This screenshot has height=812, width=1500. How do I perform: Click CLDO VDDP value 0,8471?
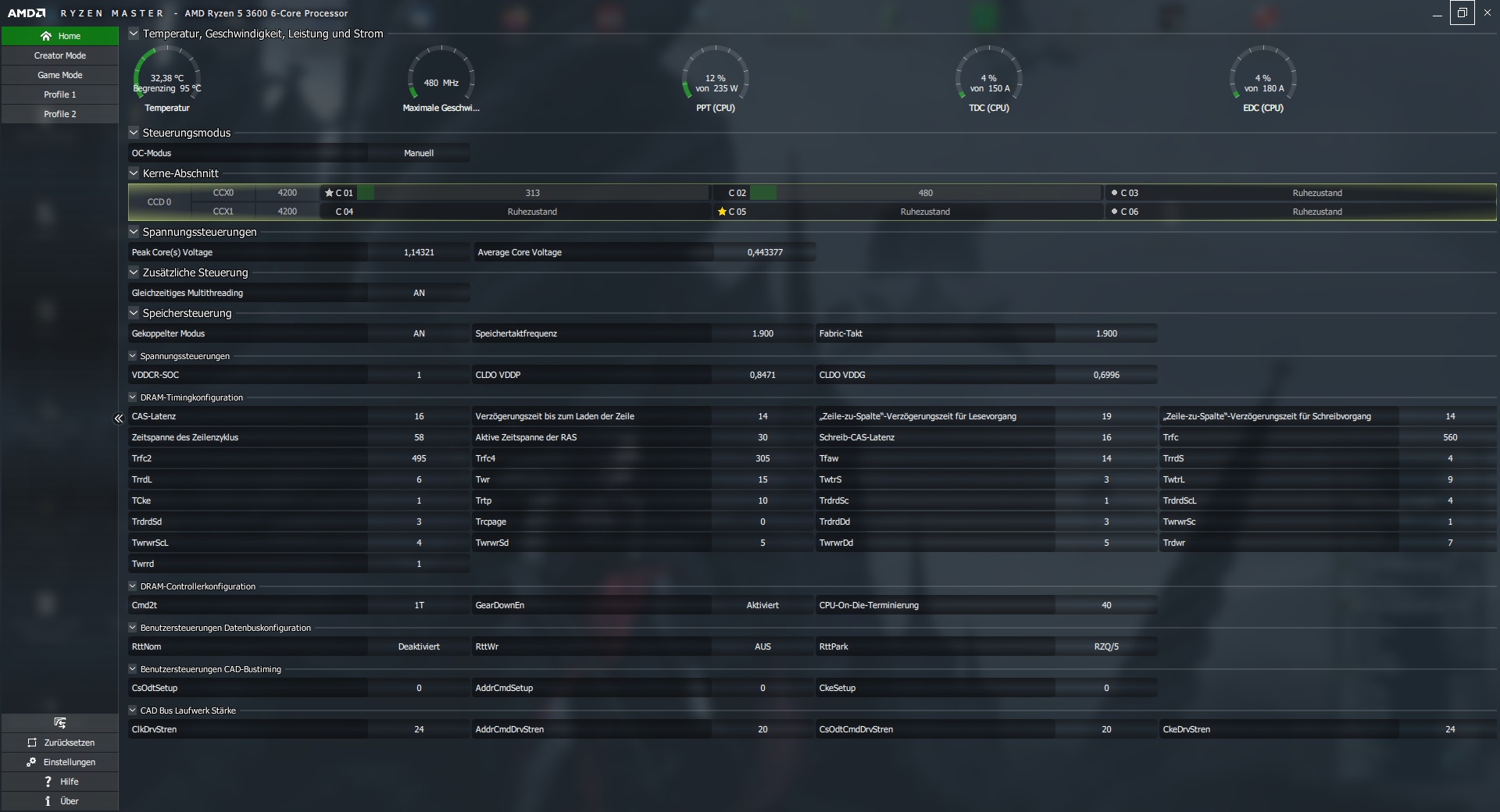click(762, 375)
